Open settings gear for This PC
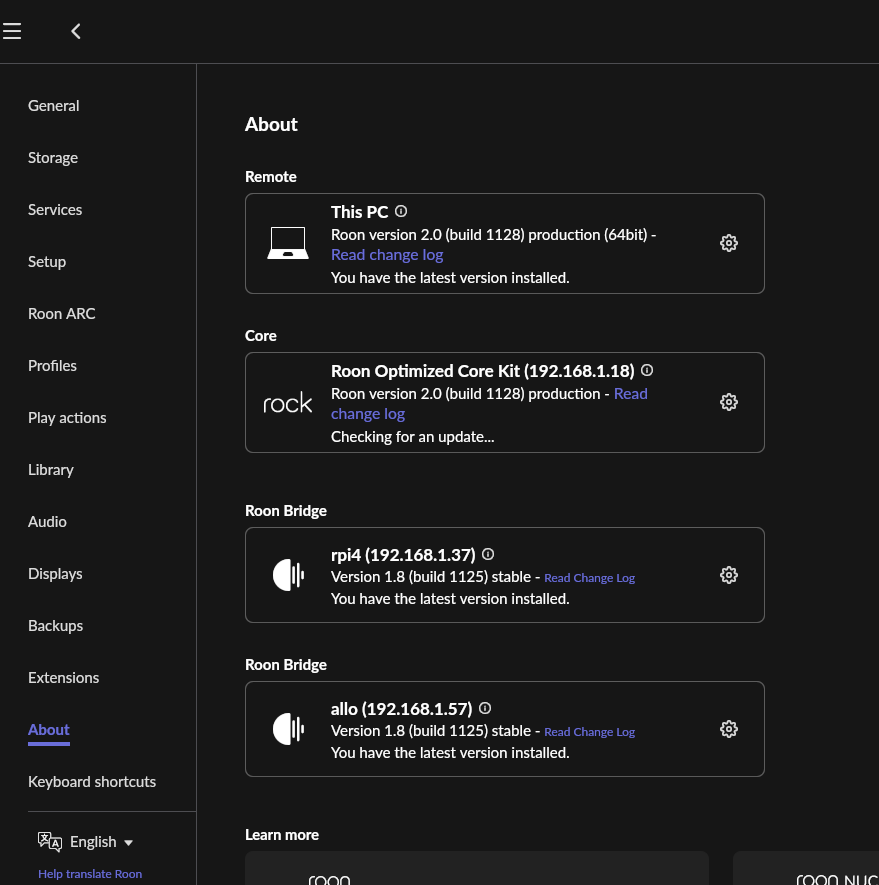Screen dimensions: 879x885 pos(728,243)
